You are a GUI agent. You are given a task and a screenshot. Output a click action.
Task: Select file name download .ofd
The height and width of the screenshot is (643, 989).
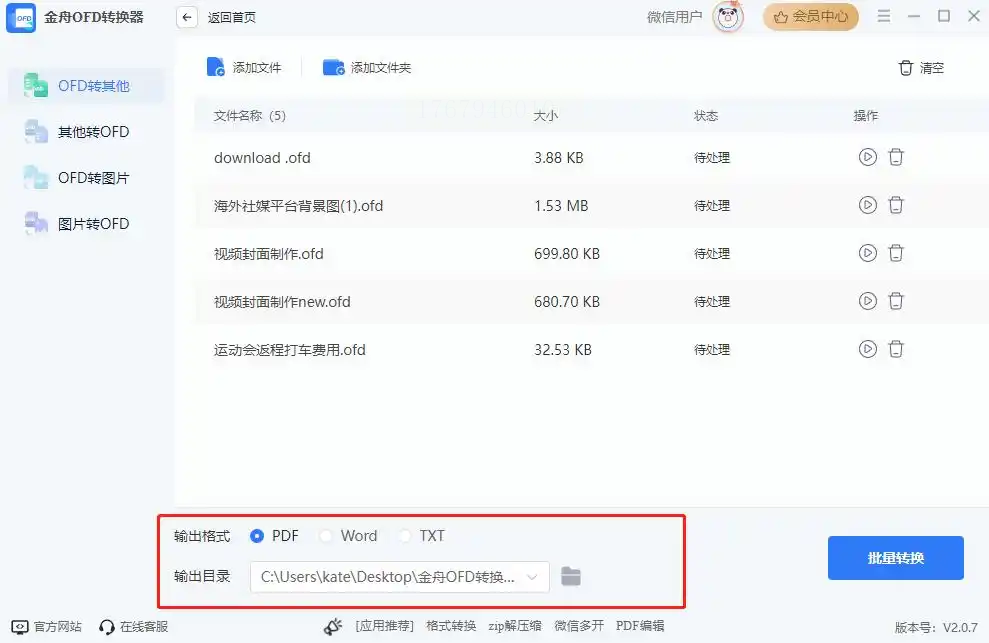point(262,158)
